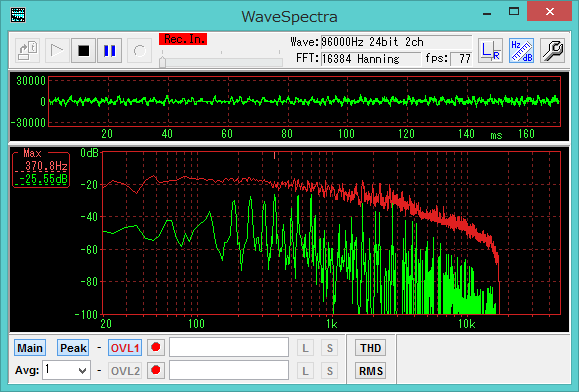The height and width of the screenshot is (392, 579).
Task: Click the Wave format field 96000Hz 24bit 2ch
Action: [396, 42]
